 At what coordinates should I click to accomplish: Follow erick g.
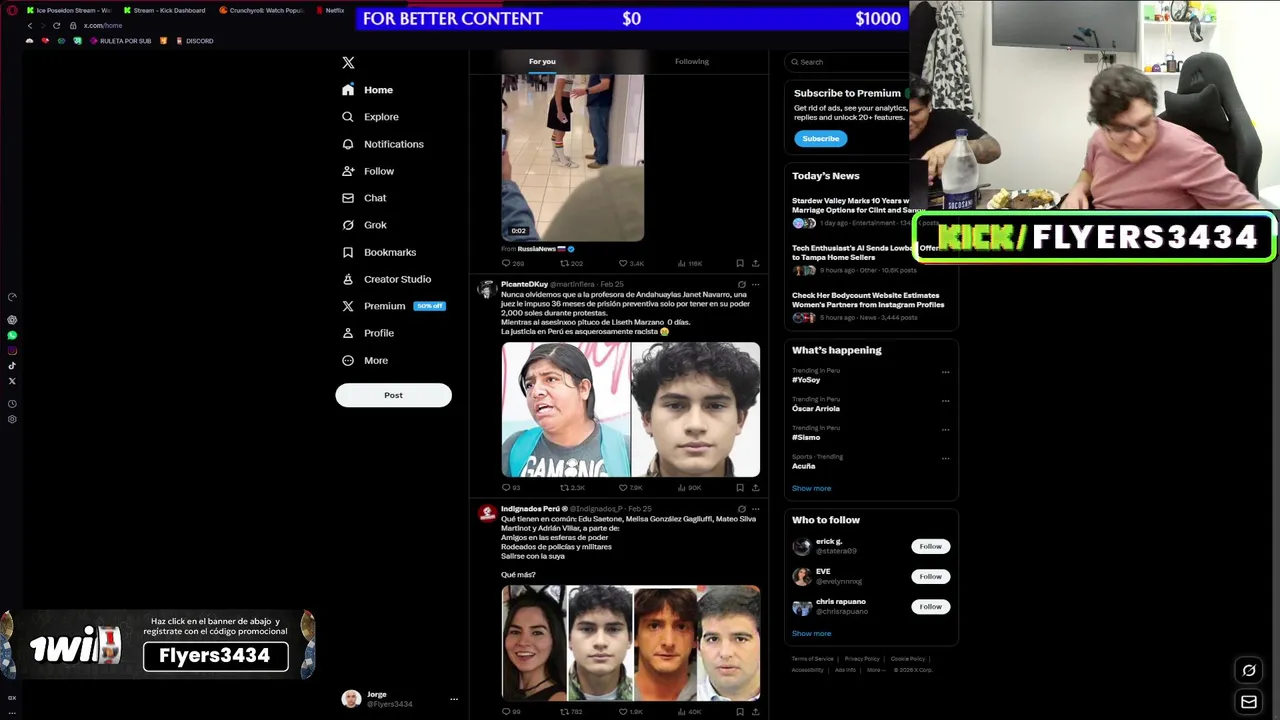coord(930,546)
